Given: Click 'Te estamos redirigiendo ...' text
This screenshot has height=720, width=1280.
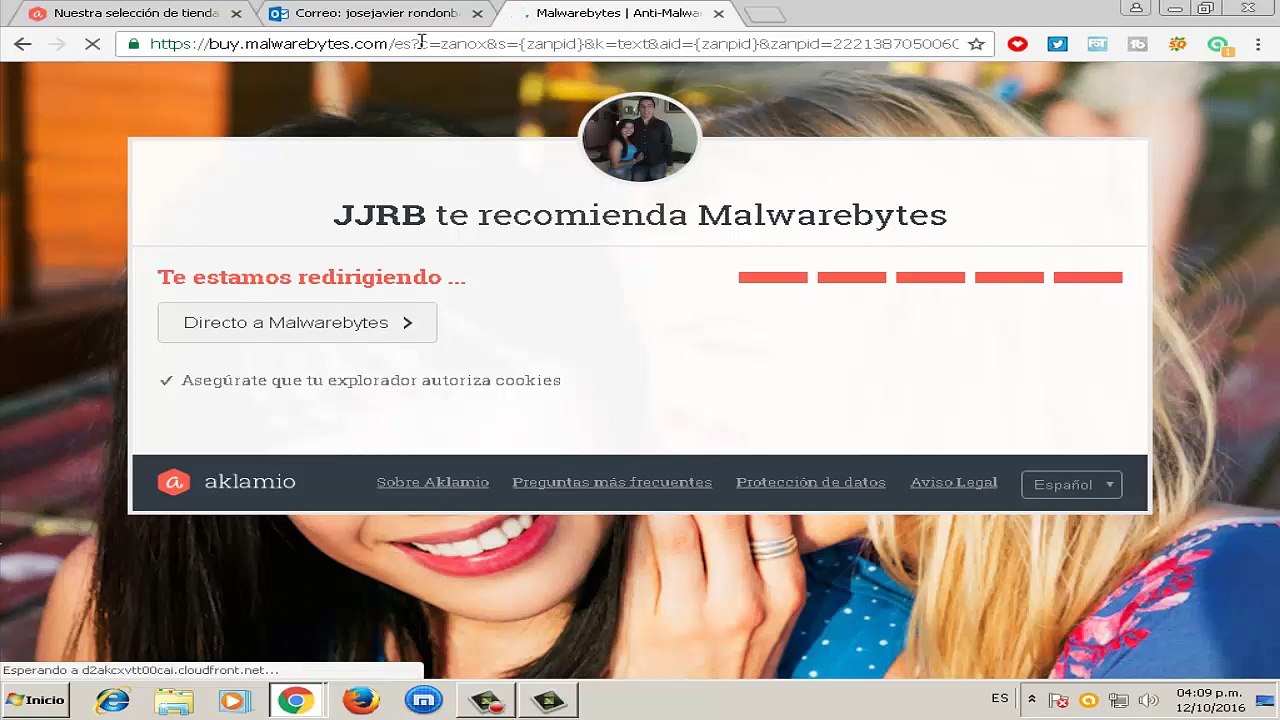Looking at the screenshot, I should tap(311, 277).
